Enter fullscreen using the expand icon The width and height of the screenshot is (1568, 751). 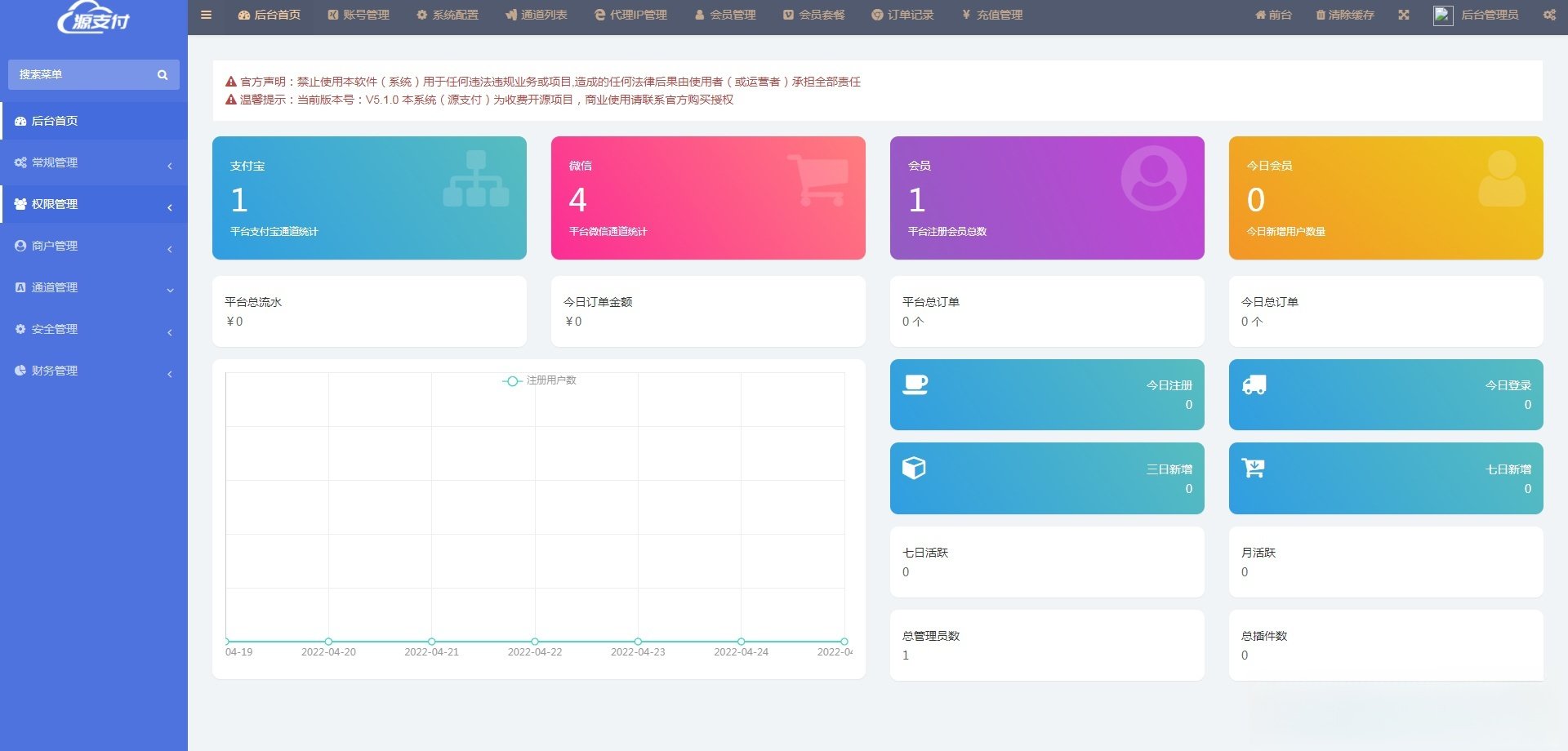point(1403,14)
